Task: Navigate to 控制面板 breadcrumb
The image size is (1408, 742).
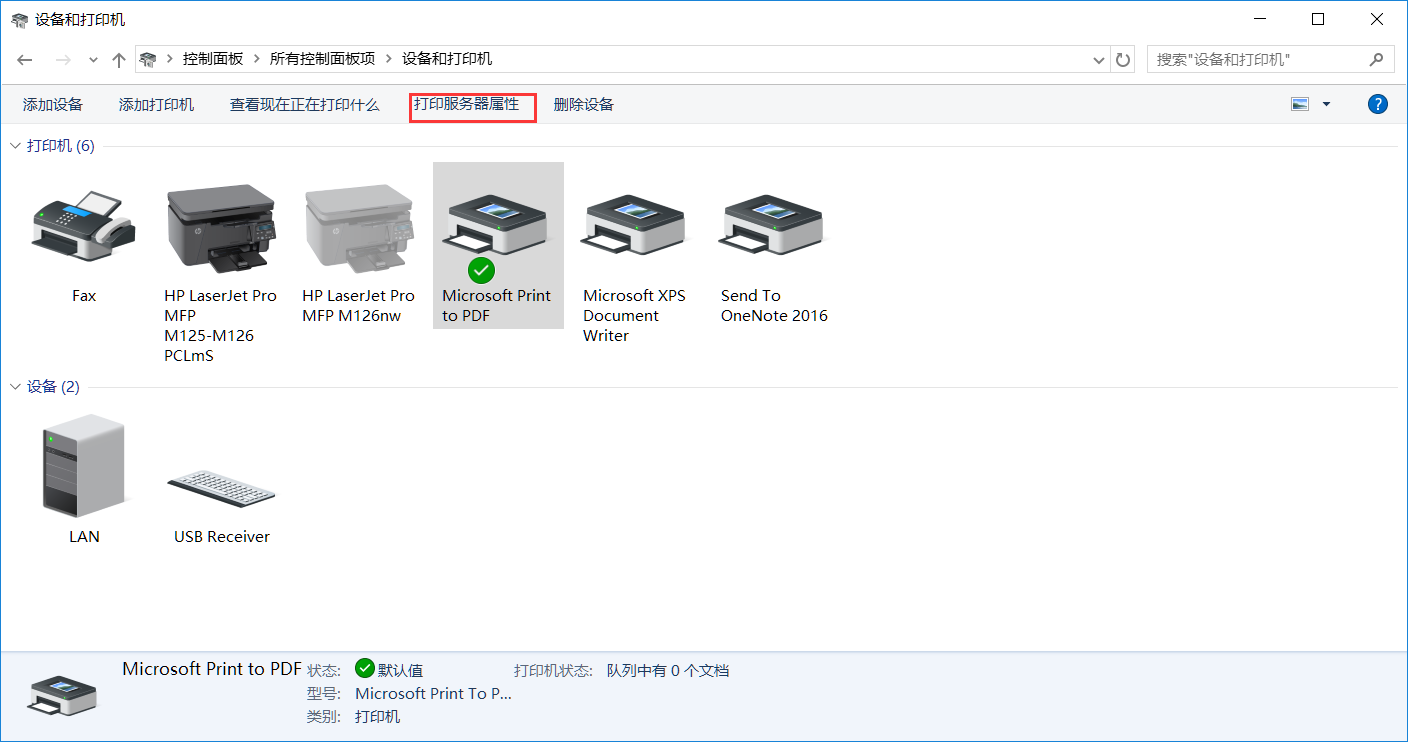Action: 213,59
